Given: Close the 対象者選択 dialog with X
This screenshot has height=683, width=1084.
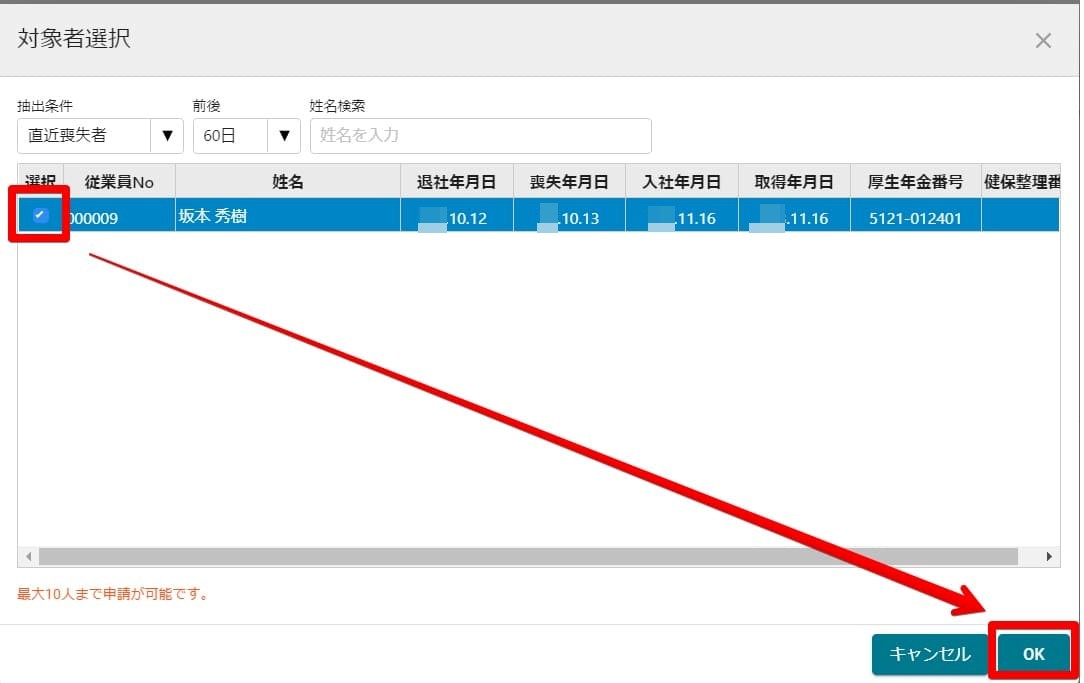Looking at the screenshot, I should tap(1043, 41).
